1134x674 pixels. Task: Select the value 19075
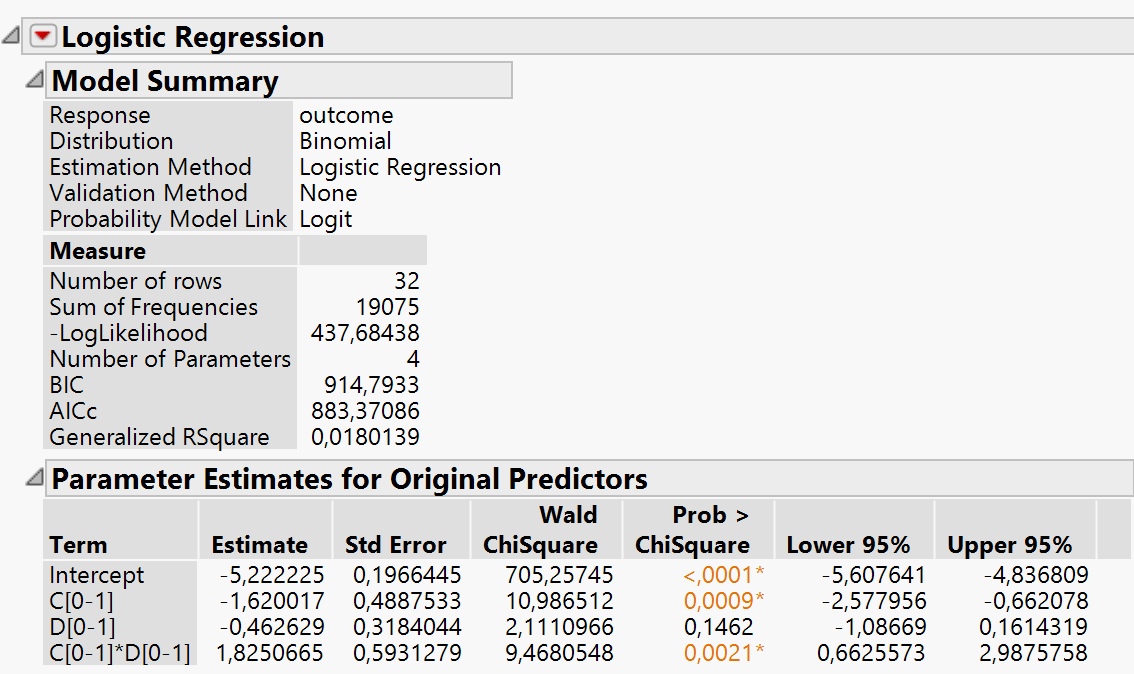[x=388, y=307]
